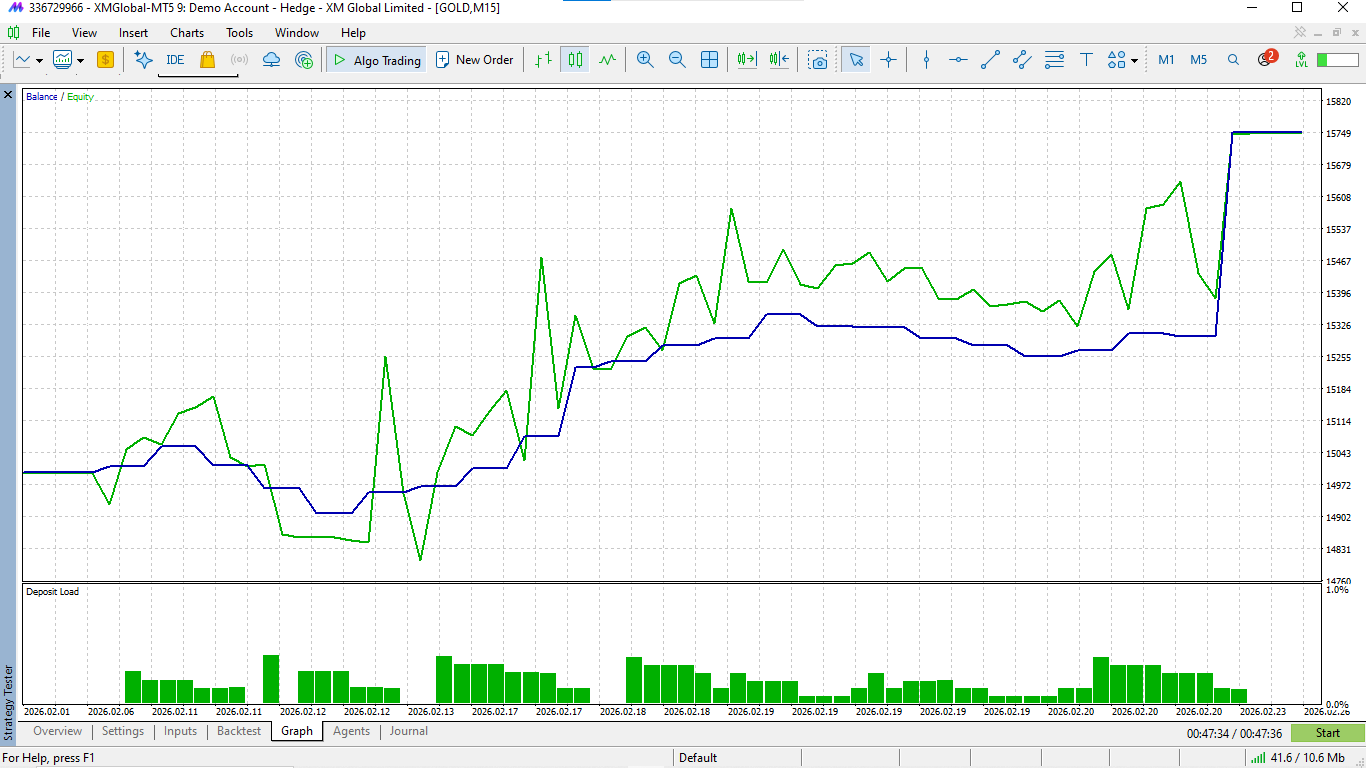Screen dimensions: 1366x768
Task: Open the new chart icon
Action: tap(22, 60)
